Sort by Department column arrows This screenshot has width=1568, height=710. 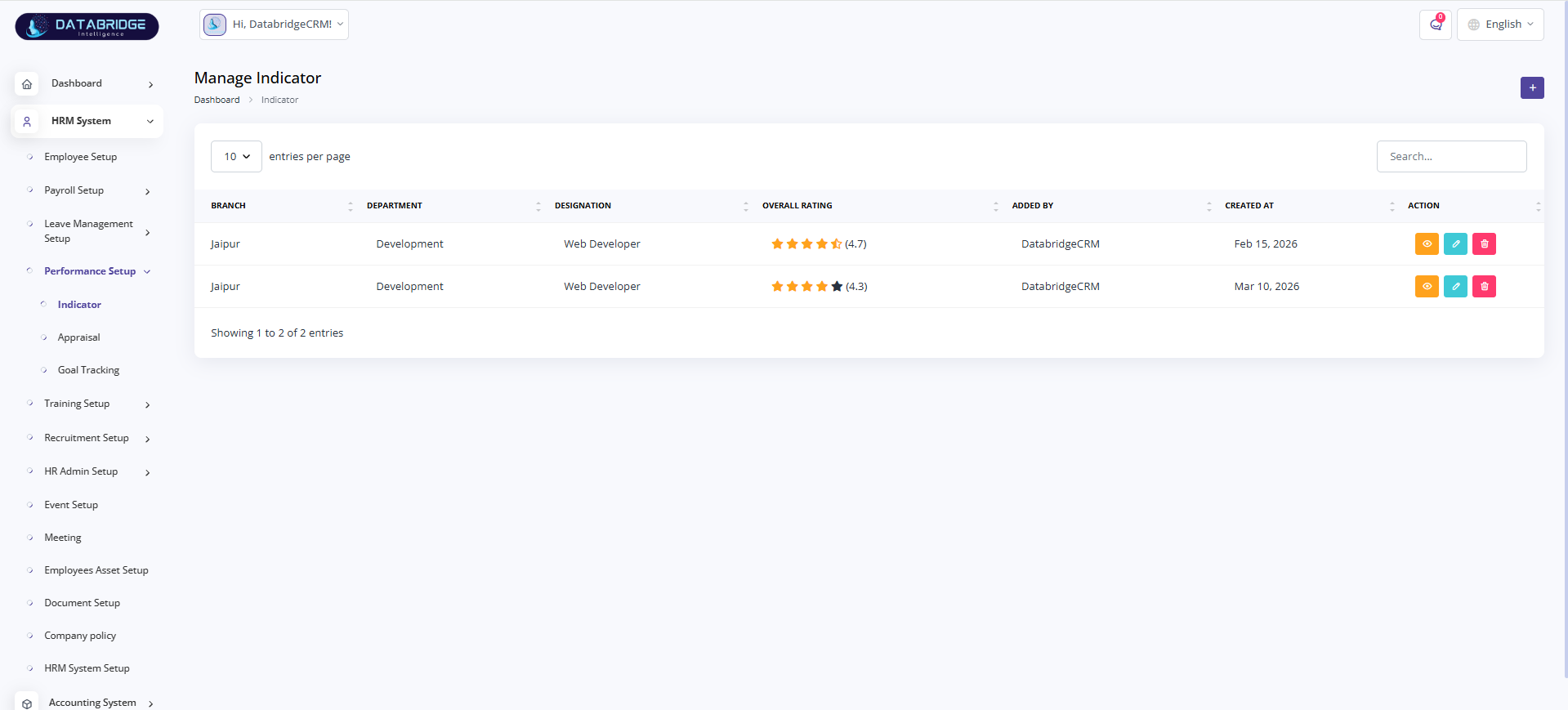click(538, 207)
